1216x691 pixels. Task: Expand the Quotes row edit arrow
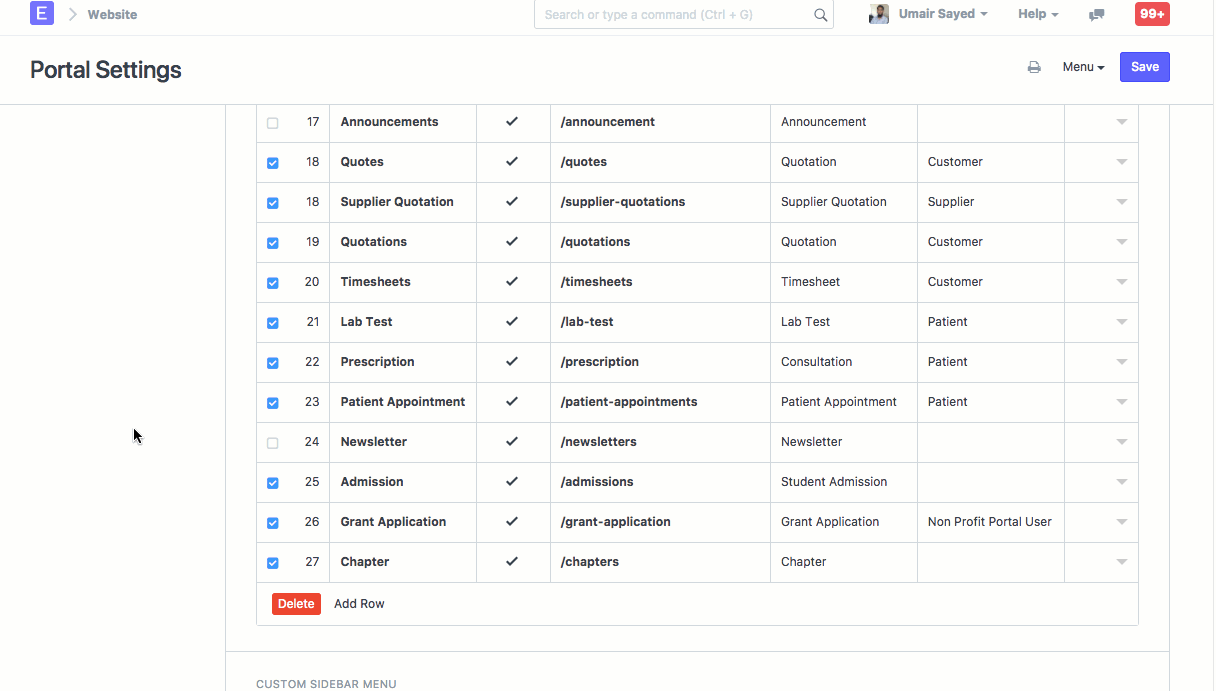tap(1121, 162)
